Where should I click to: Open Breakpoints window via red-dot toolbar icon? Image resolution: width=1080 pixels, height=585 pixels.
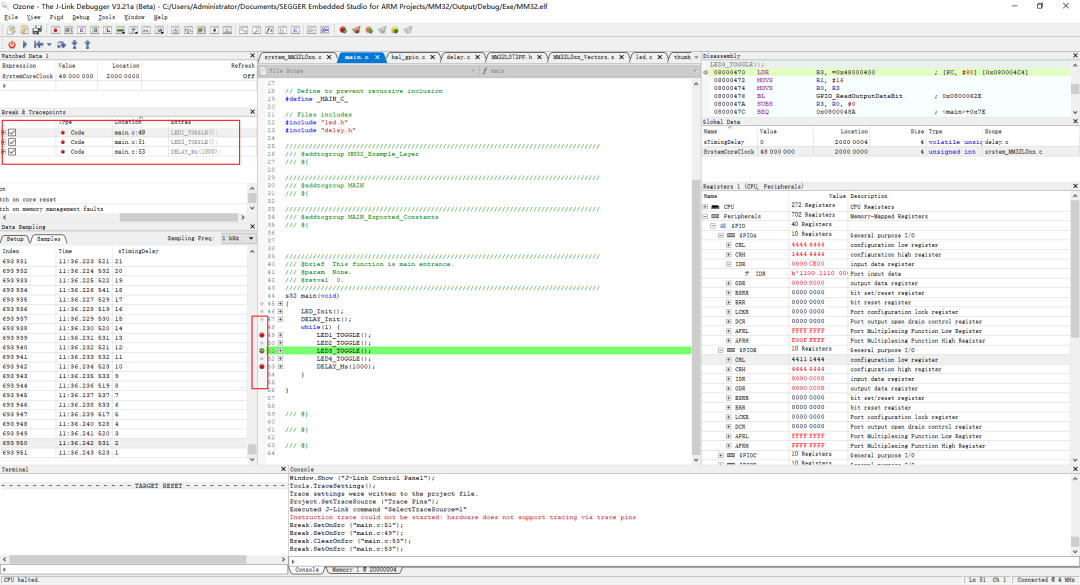(56, 30)
